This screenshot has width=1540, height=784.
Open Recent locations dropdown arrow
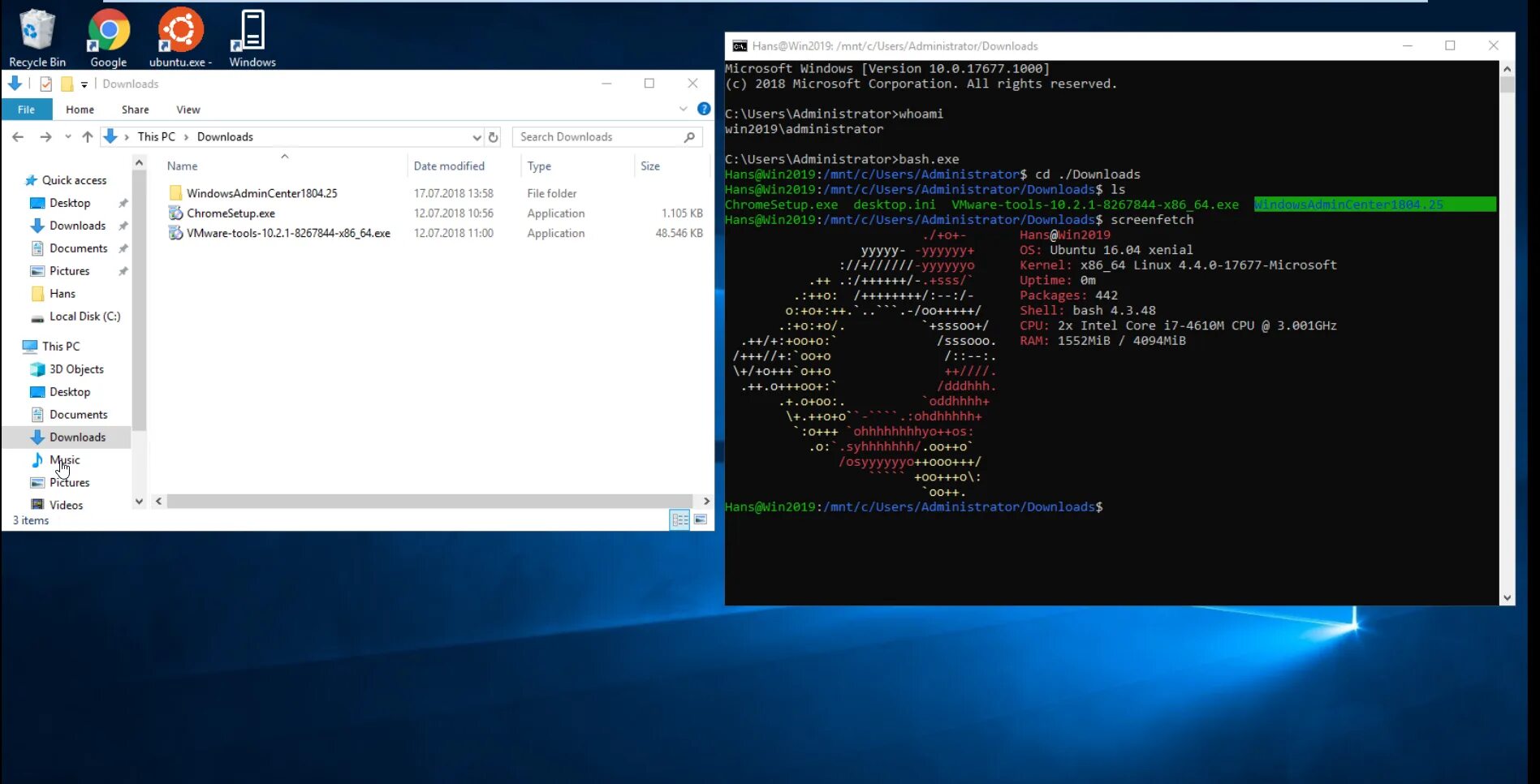coord(67,137)
